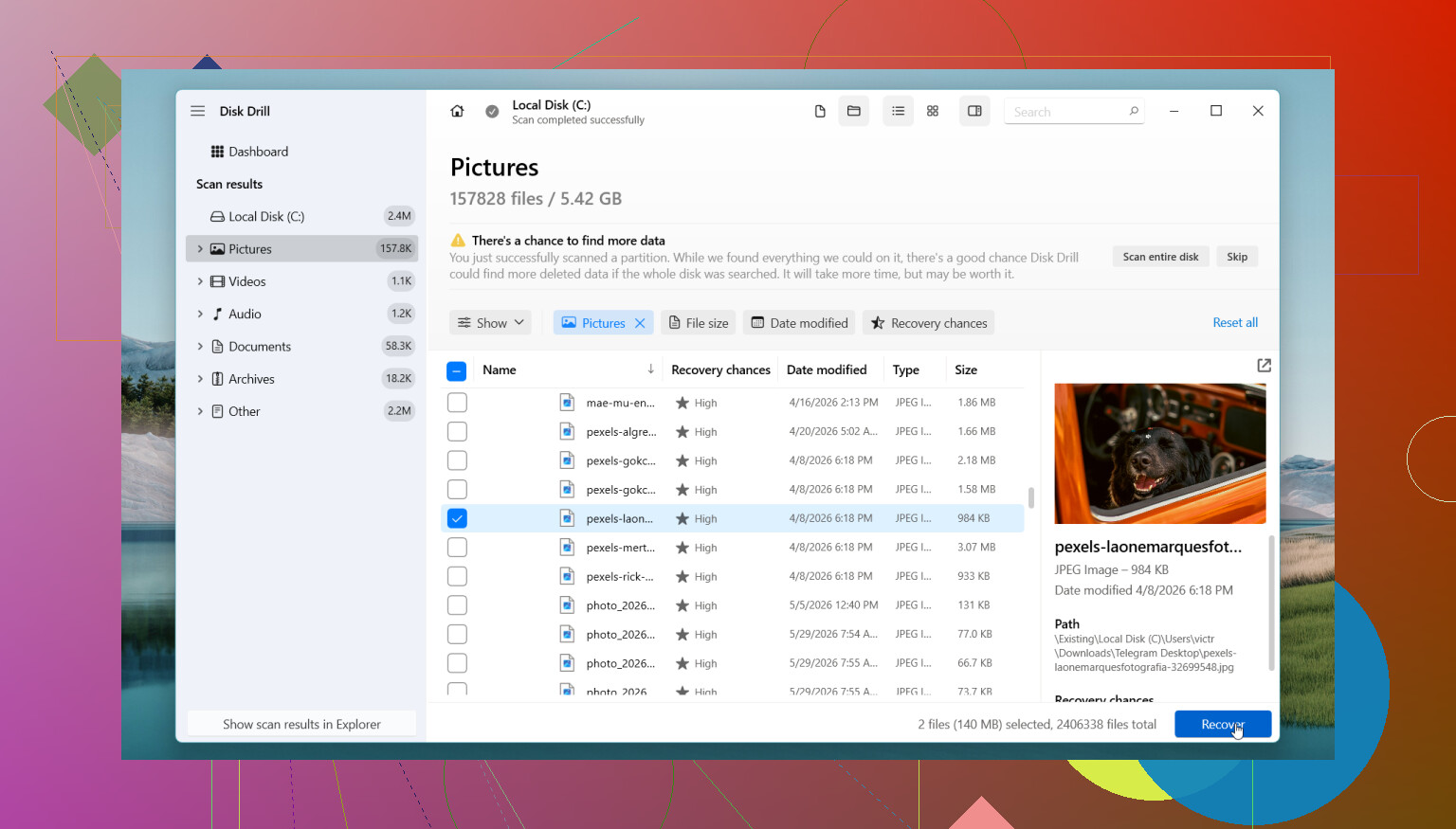Expand the Pictures category chevron

[x=200, y=249]
